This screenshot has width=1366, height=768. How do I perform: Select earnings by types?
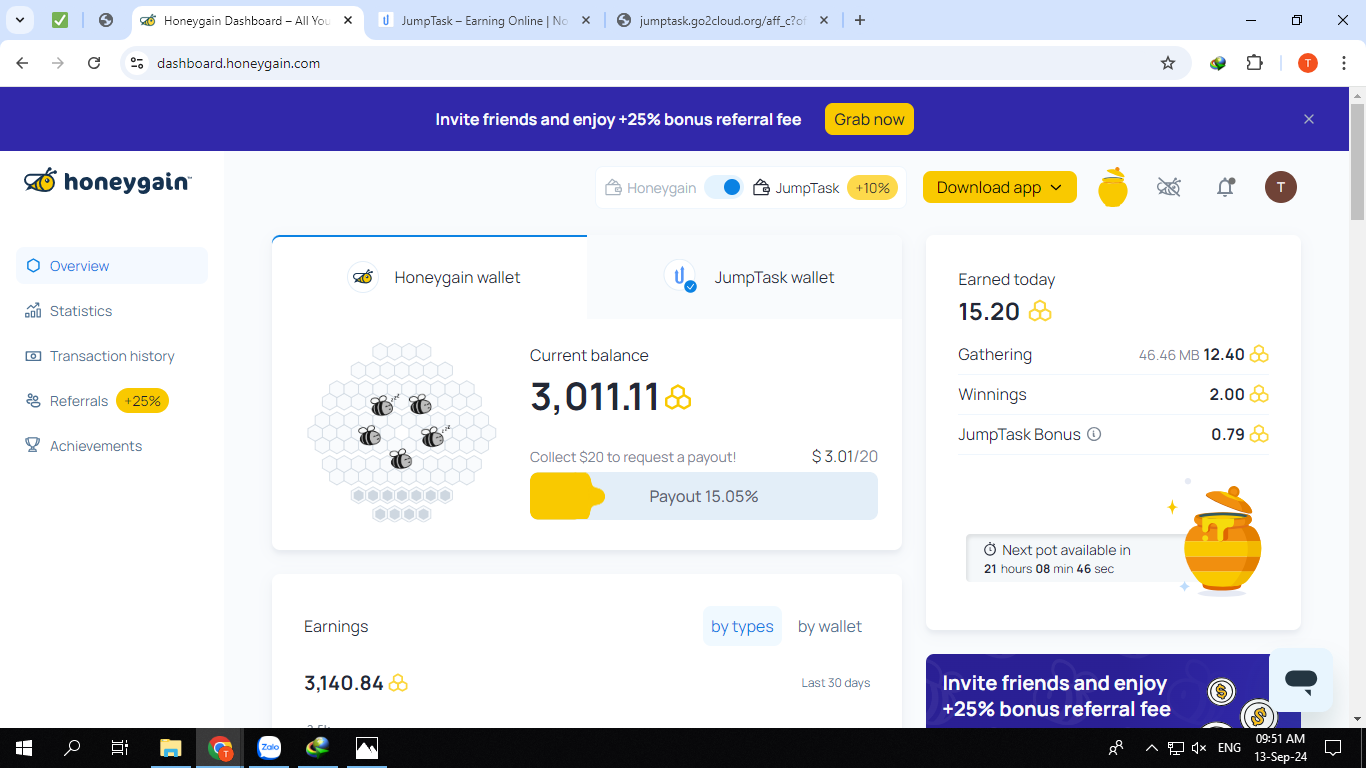[x=742, y=627]
